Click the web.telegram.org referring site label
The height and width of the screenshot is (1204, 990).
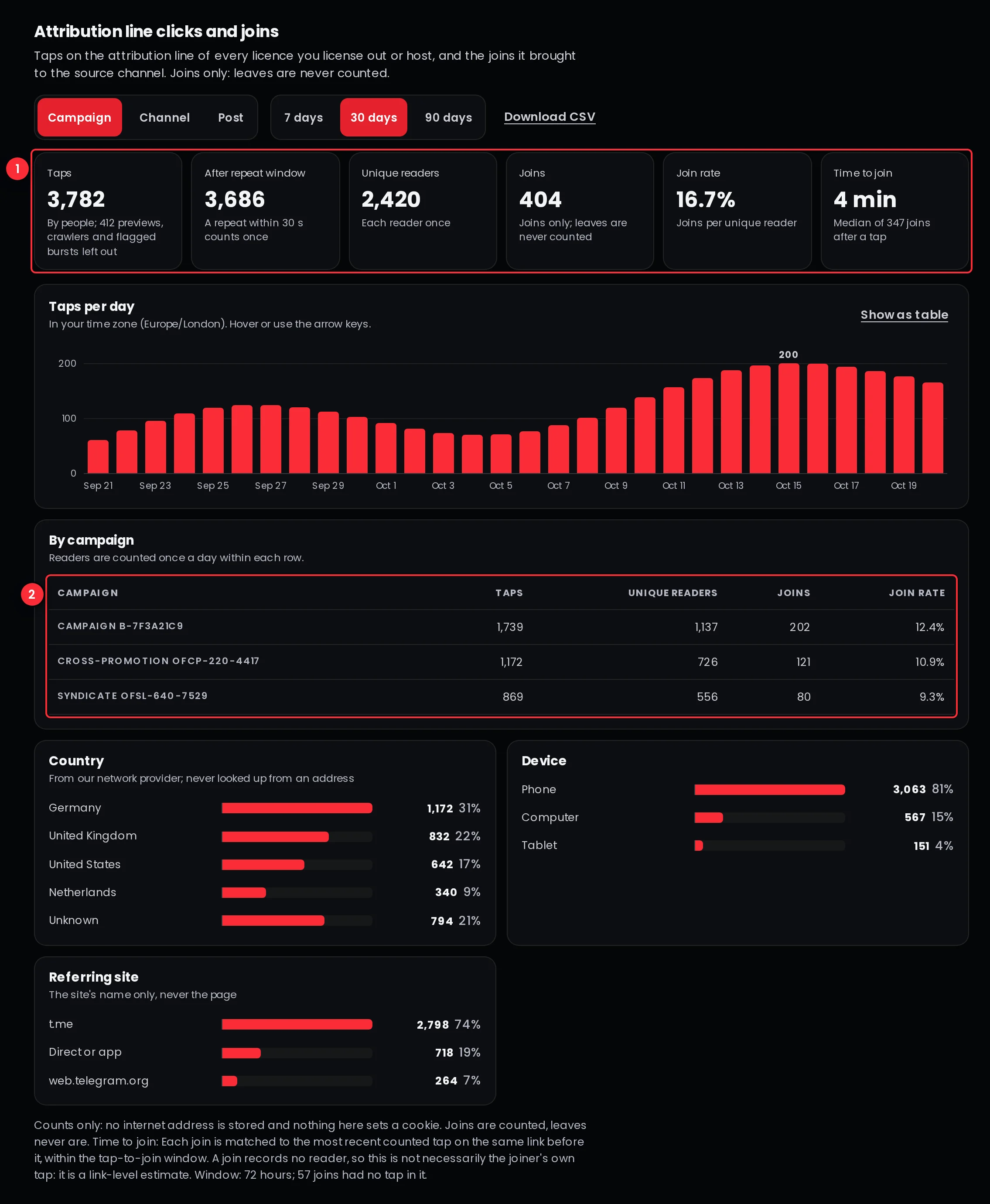click(99, 1081)
